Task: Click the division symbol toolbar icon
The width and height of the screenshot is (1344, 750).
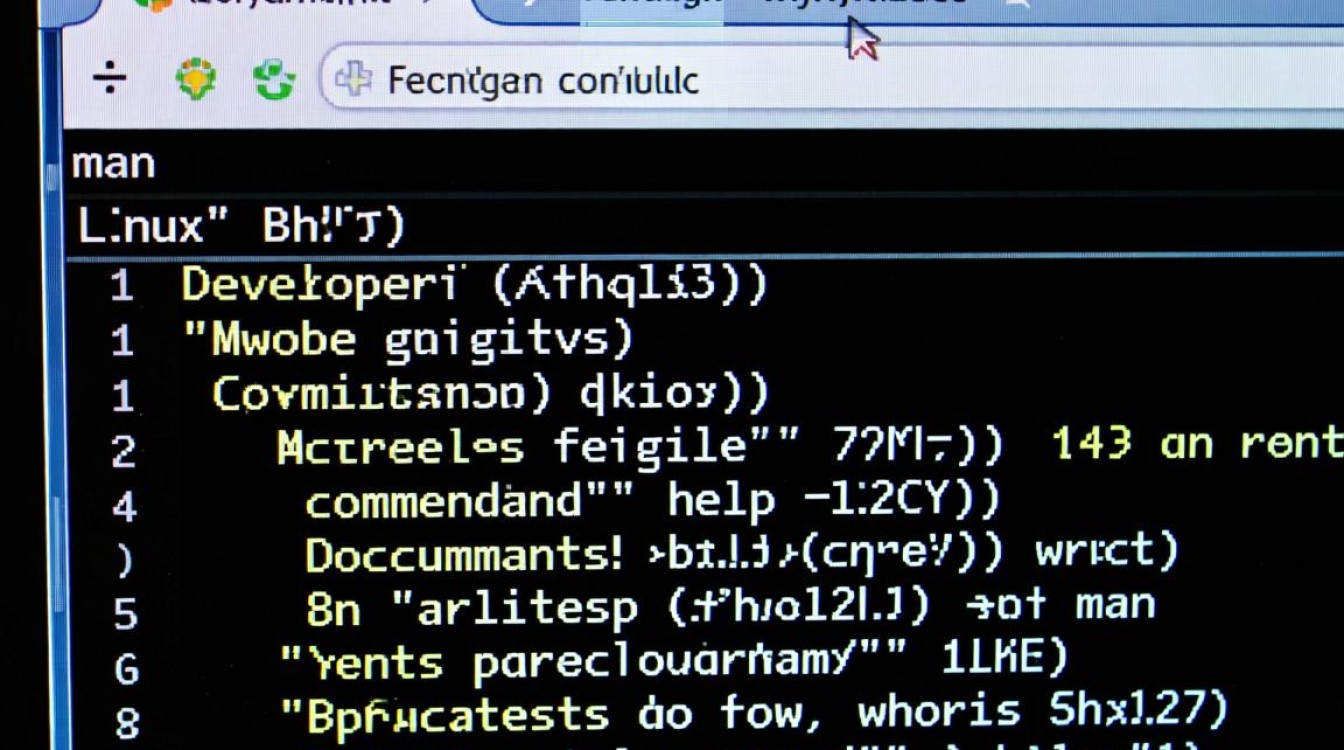Action: click(110, 79)
